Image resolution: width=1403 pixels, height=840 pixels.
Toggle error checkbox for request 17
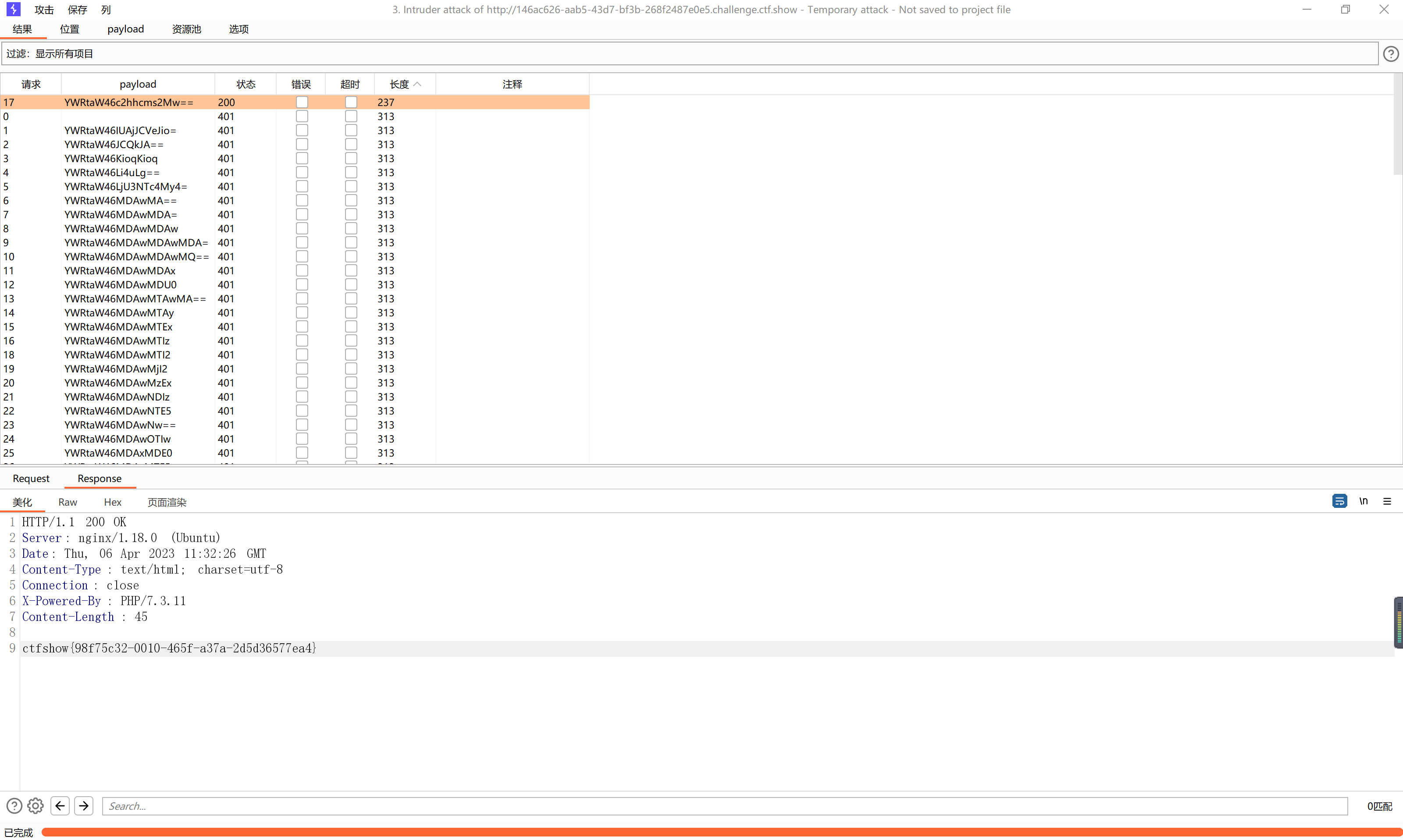302,102
